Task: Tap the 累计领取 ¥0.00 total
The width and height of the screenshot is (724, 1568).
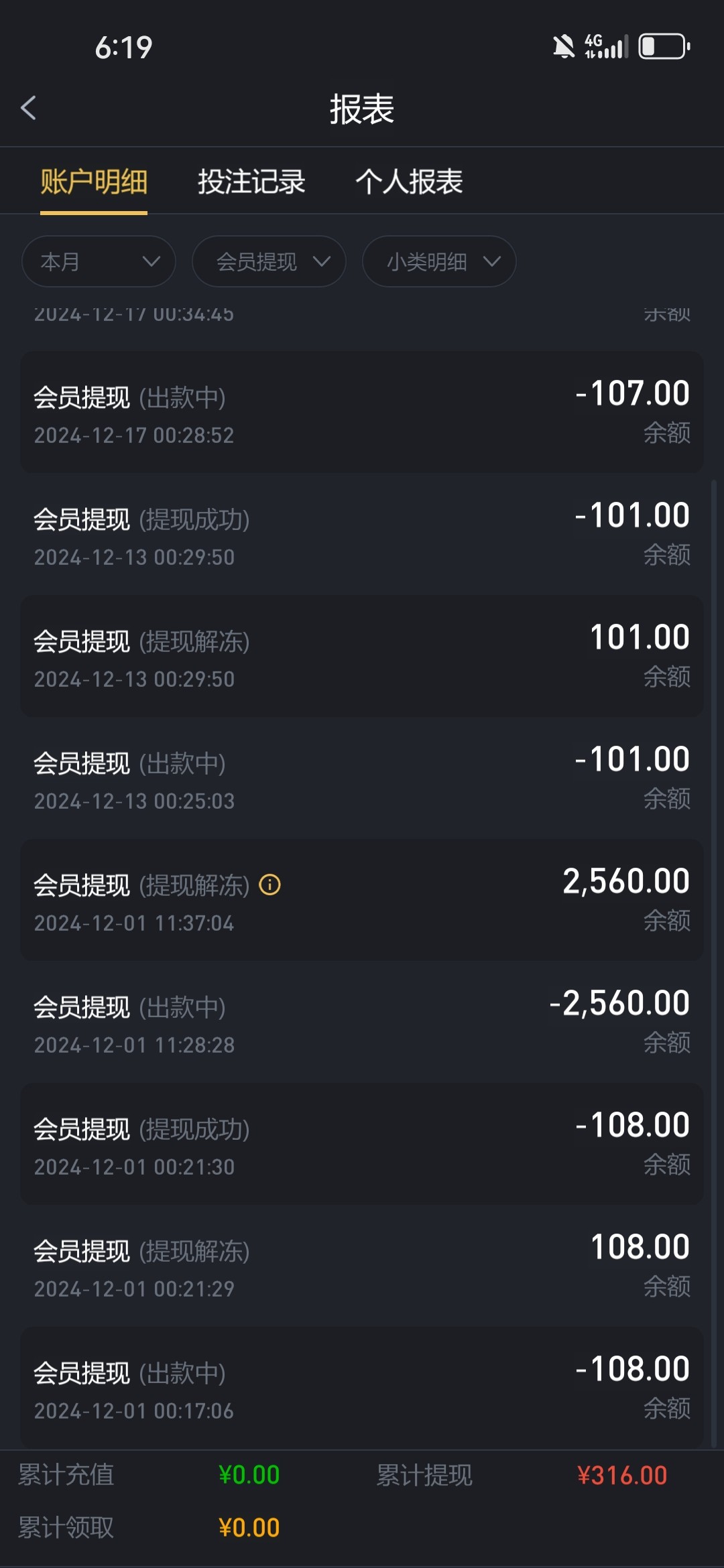Action: pyautogui.click(x=249, y=1528)
